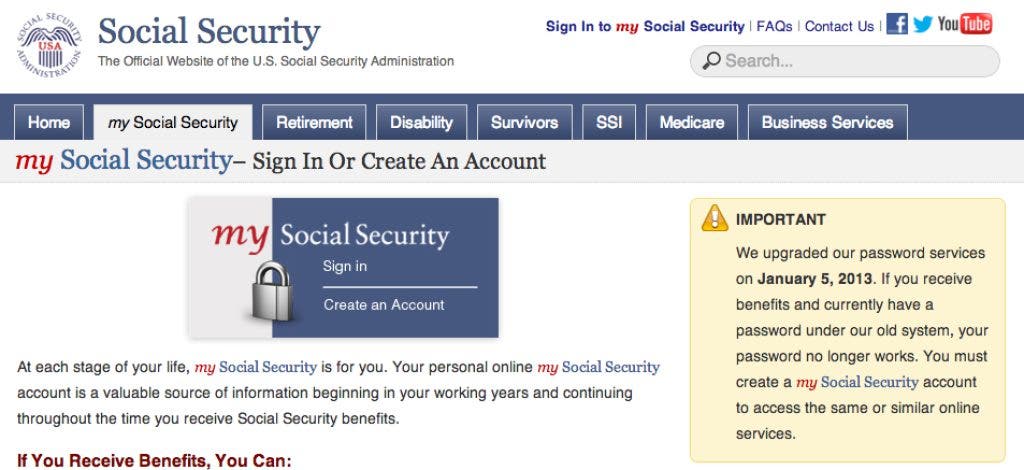1024x470 pixels.
Task: Open the Contact Us link
Action: pyautogui.click(x=839, y=26)
